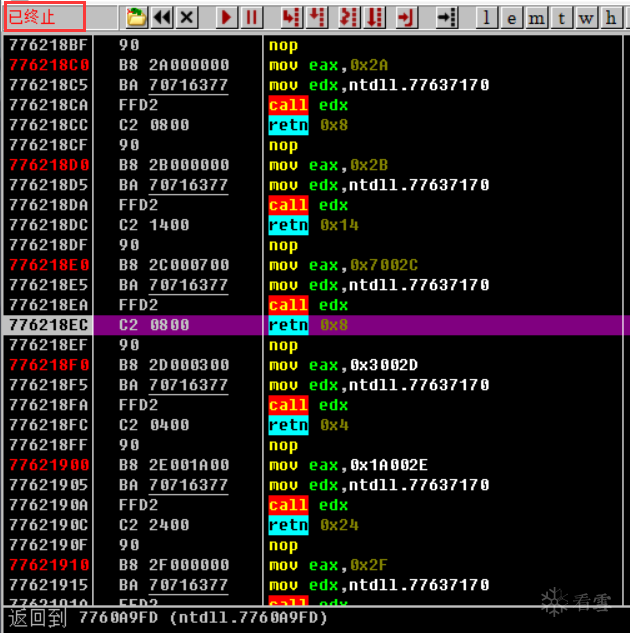Click the Step Into toolbar icon
The height and width of the screenshot is (633, 630).
pos(291,18)
